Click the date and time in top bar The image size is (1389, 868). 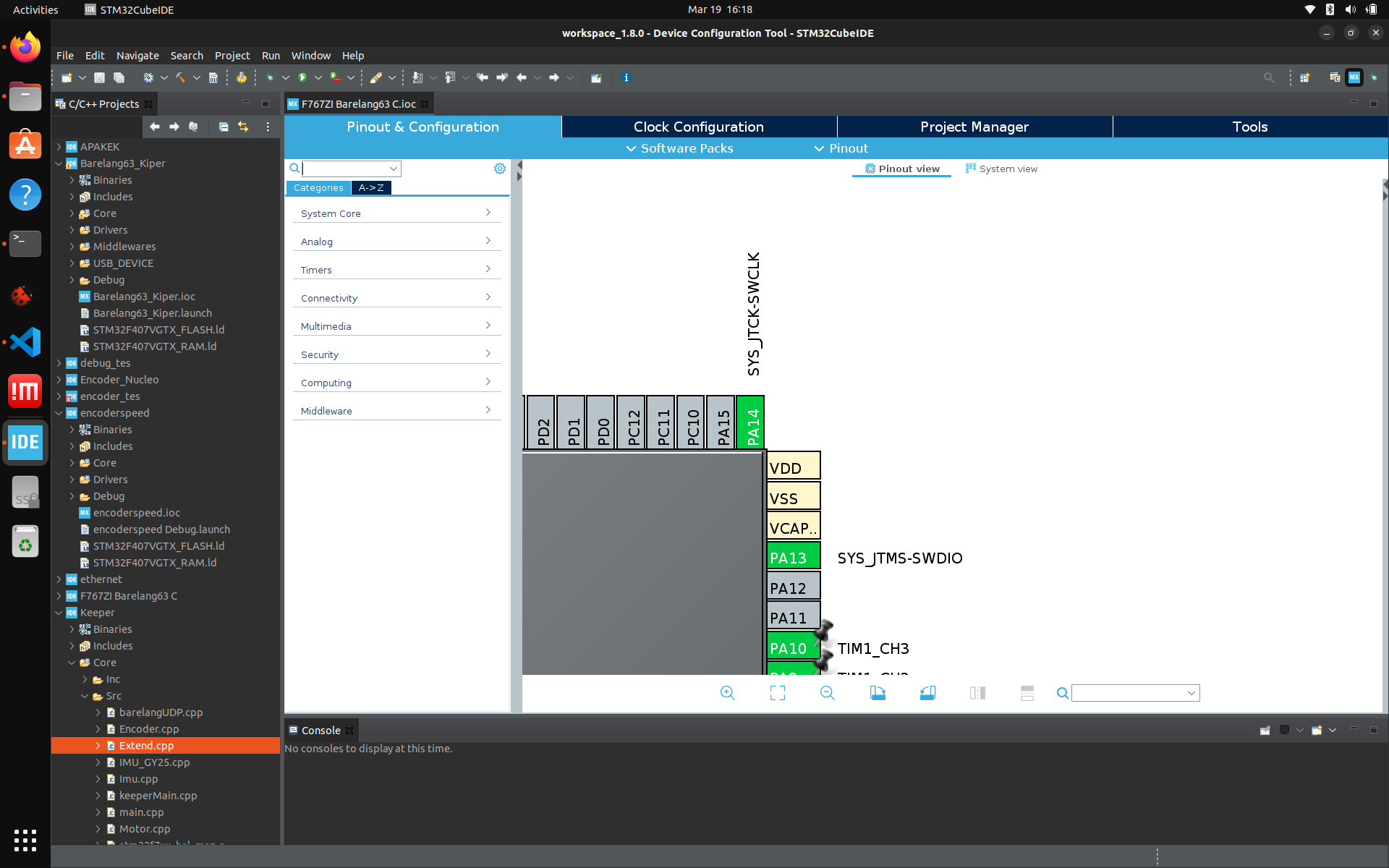(720, 9)
